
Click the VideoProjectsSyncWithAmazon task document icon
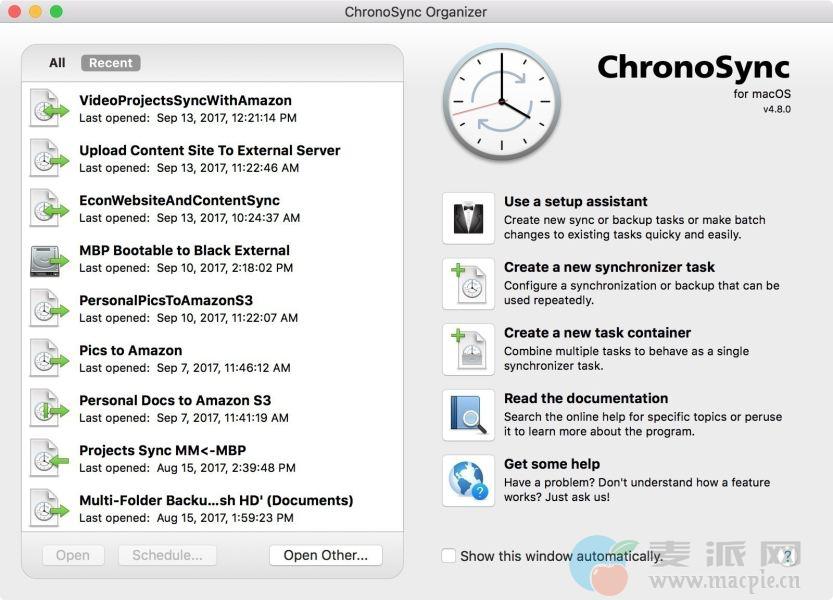(x=49, y=108)
